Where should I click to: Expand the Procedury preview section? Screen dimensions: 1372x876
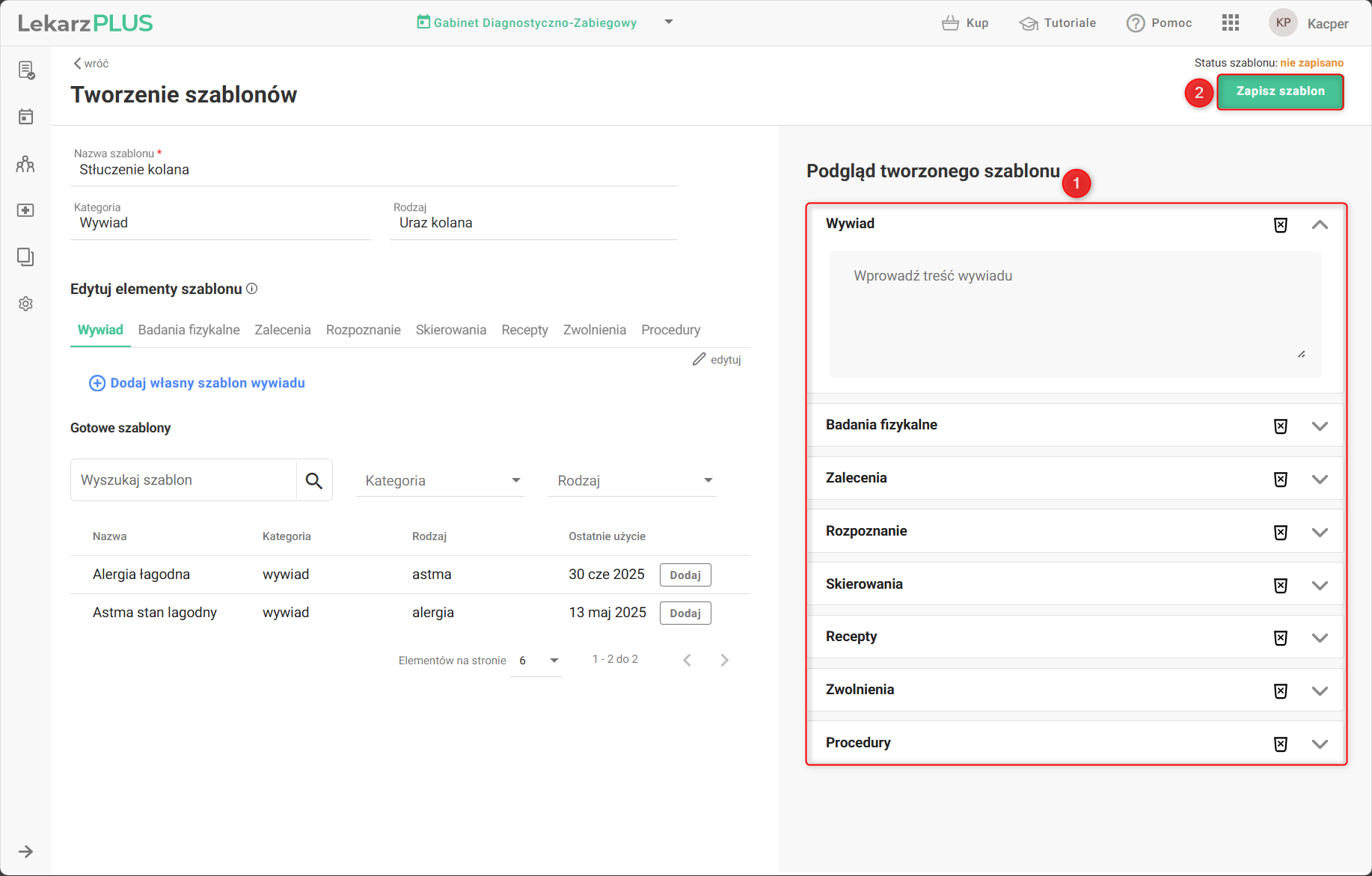click(1320, 744)
